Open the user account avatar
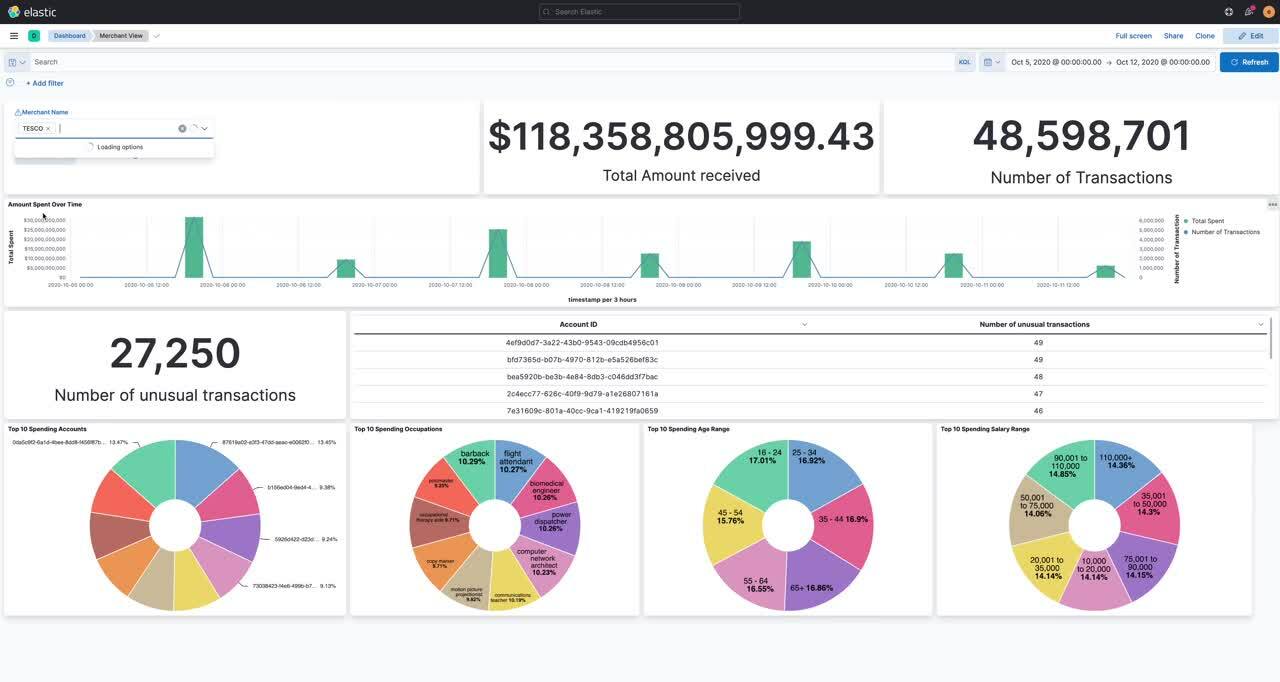 click(x=1269, y=12)
